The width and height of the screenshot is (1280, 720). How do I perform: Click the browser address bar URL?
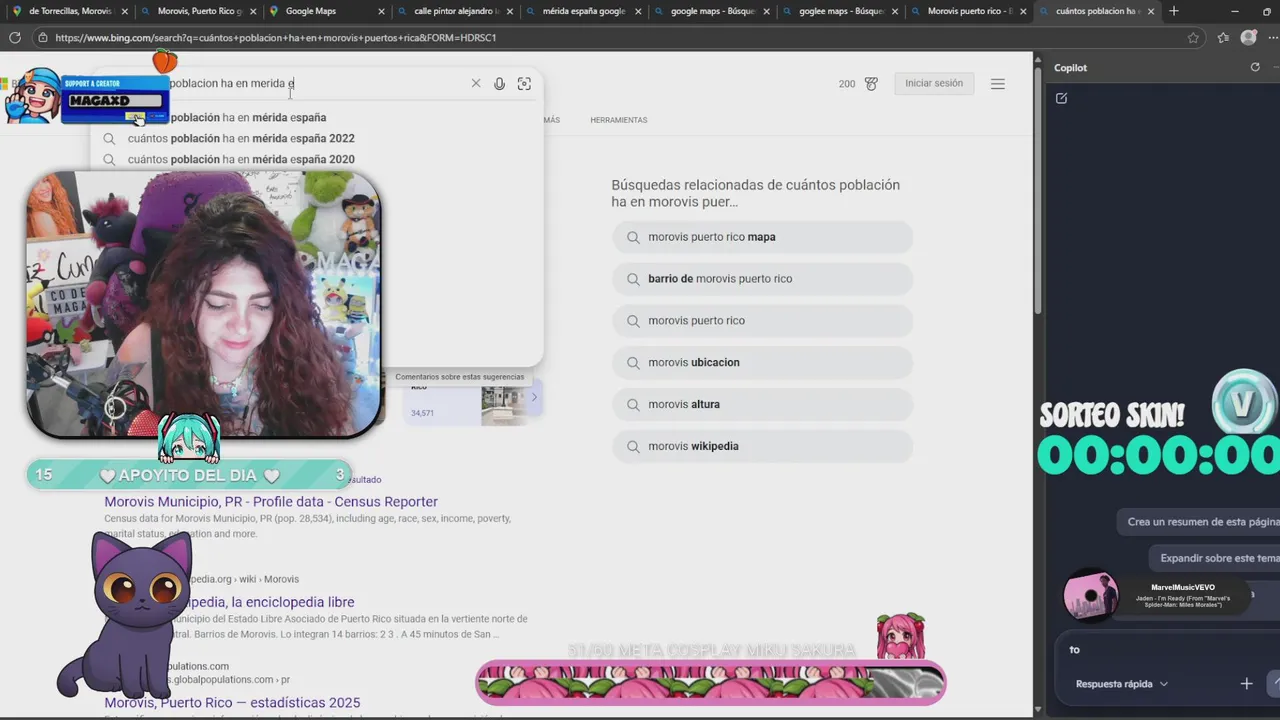click(276, 38)
